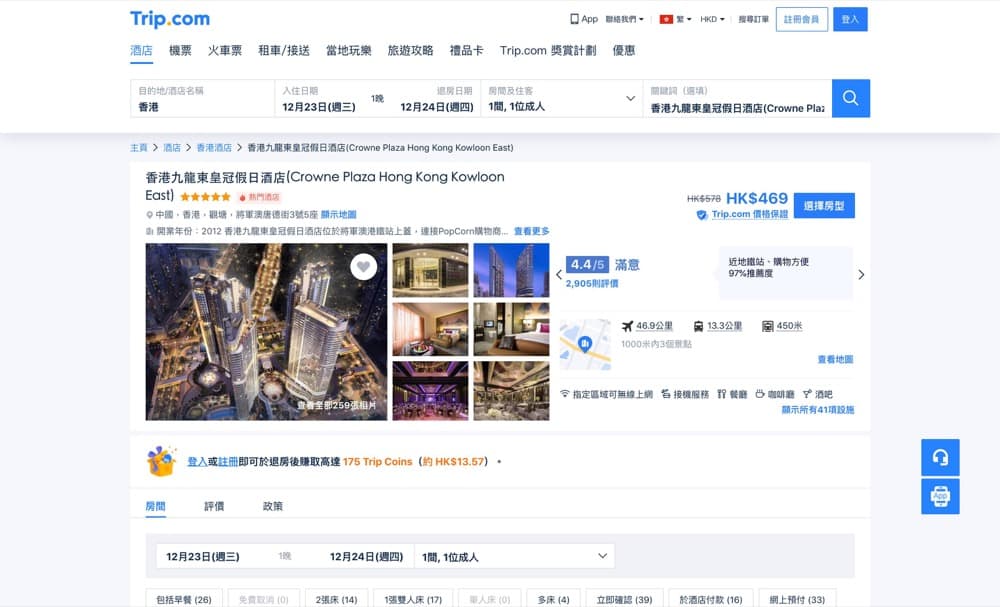
Task: Toggle the 包括早餐 (26) filter
Action: [x=184, y=599]
